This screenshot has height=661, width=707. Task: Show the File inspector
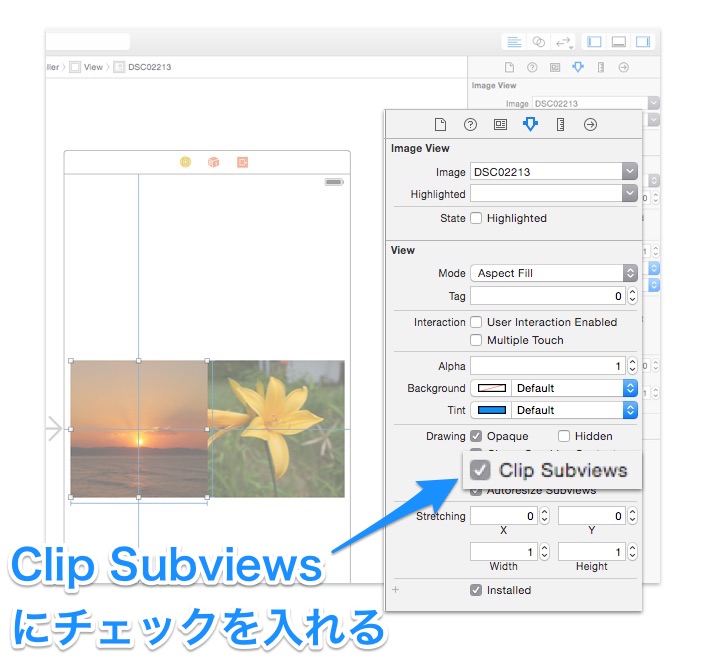point(440,125)
